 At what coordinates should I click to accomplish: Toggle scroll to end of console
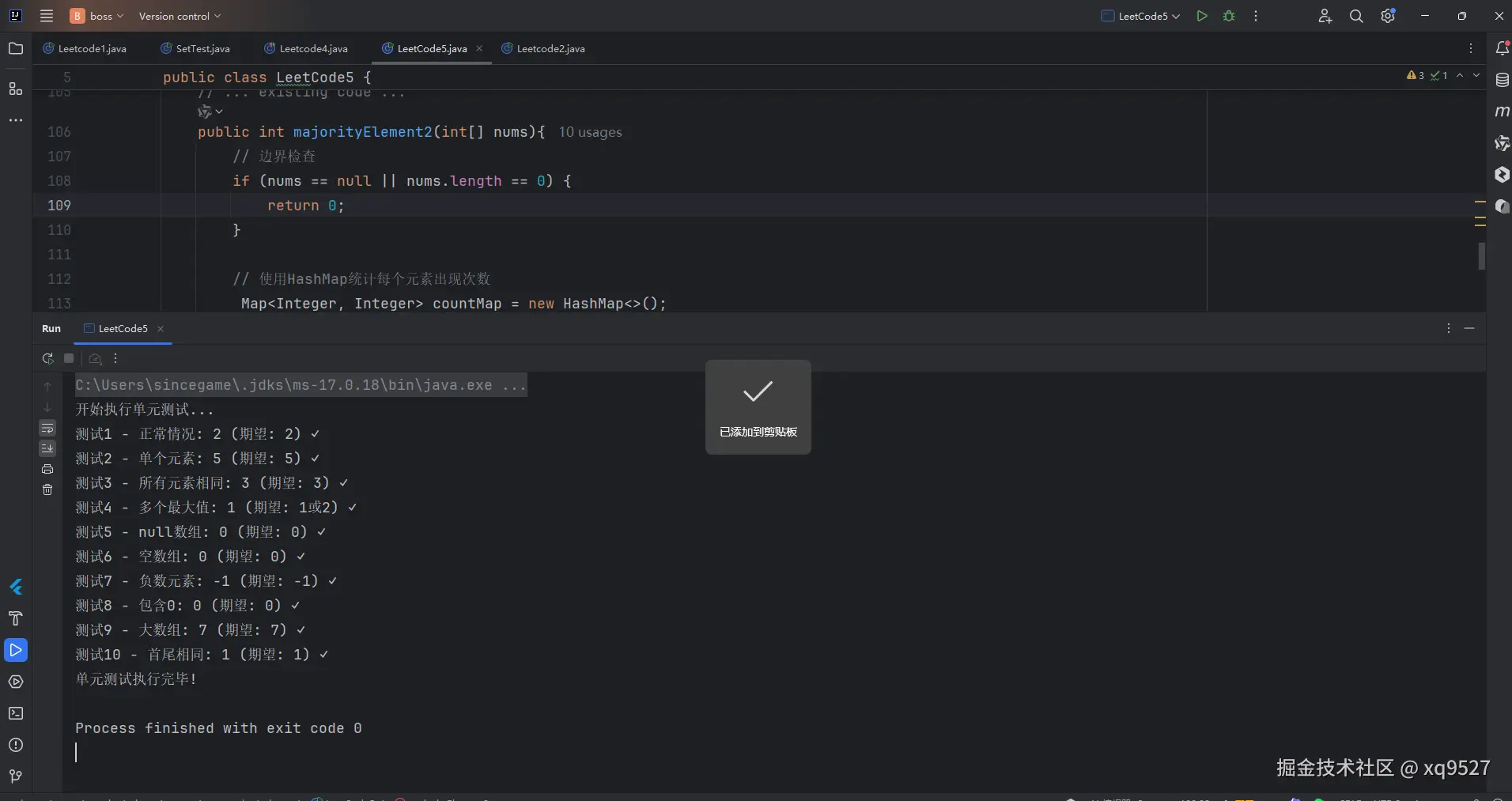[47, 448]
